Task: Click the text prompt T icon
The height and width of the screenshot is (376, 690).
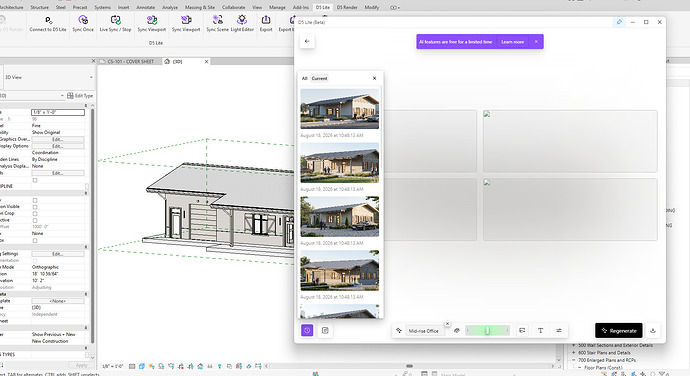Action: [540, 331]
